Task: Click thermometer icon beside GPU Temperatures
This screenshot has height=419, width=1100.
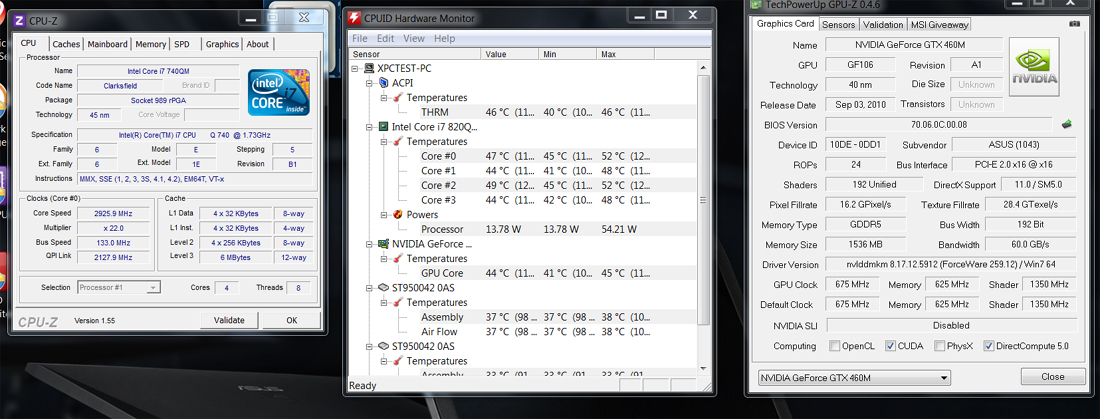Action: (x=398, y=258)
